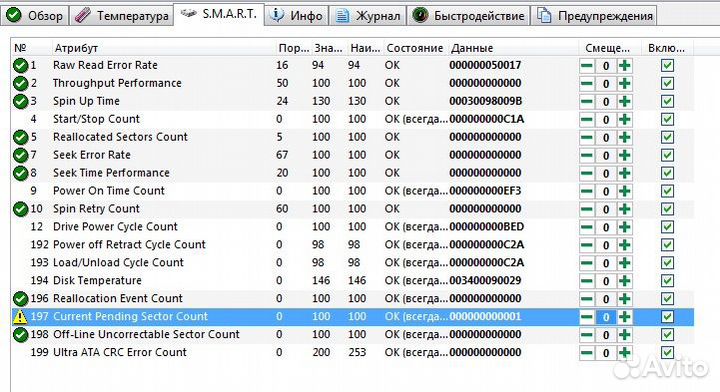Increase offset for Disk Temperature
Image resolution: width=720 pixels, height=392 pixels.
click(x=624, y=281)
